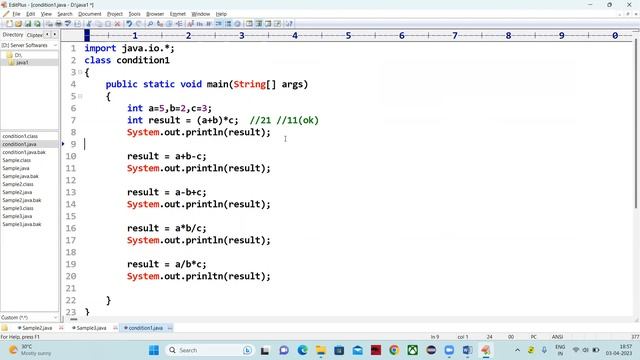This screenshot has height=360, width=640.
Task: Click the Cut scissors toolbar icon
Action: point(89,24)
